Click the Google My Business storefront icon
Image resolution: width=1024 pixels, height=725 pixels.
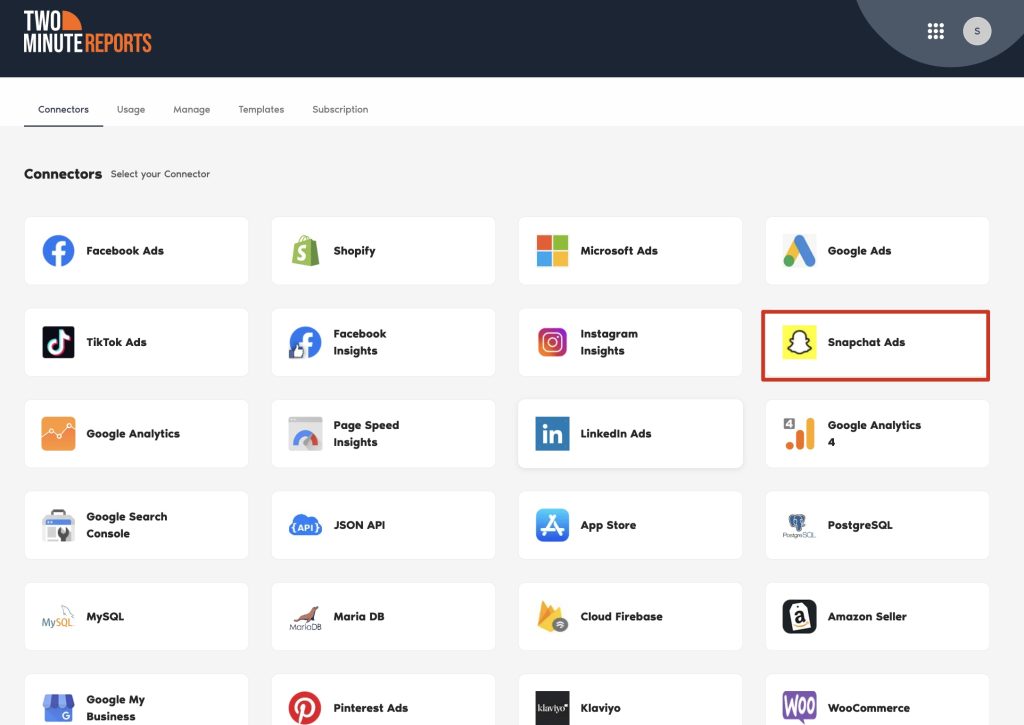click(x=58, y=708)
